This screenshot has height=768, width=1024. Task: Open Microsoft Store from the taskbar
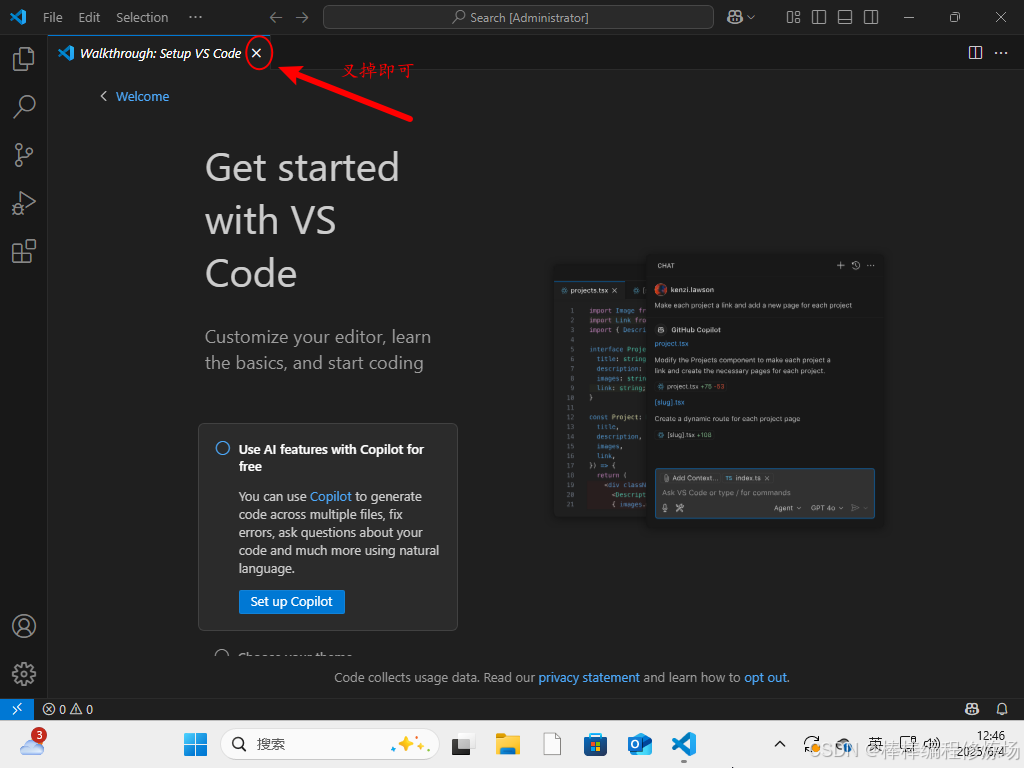pyautogui.click(x=595, y=744)
